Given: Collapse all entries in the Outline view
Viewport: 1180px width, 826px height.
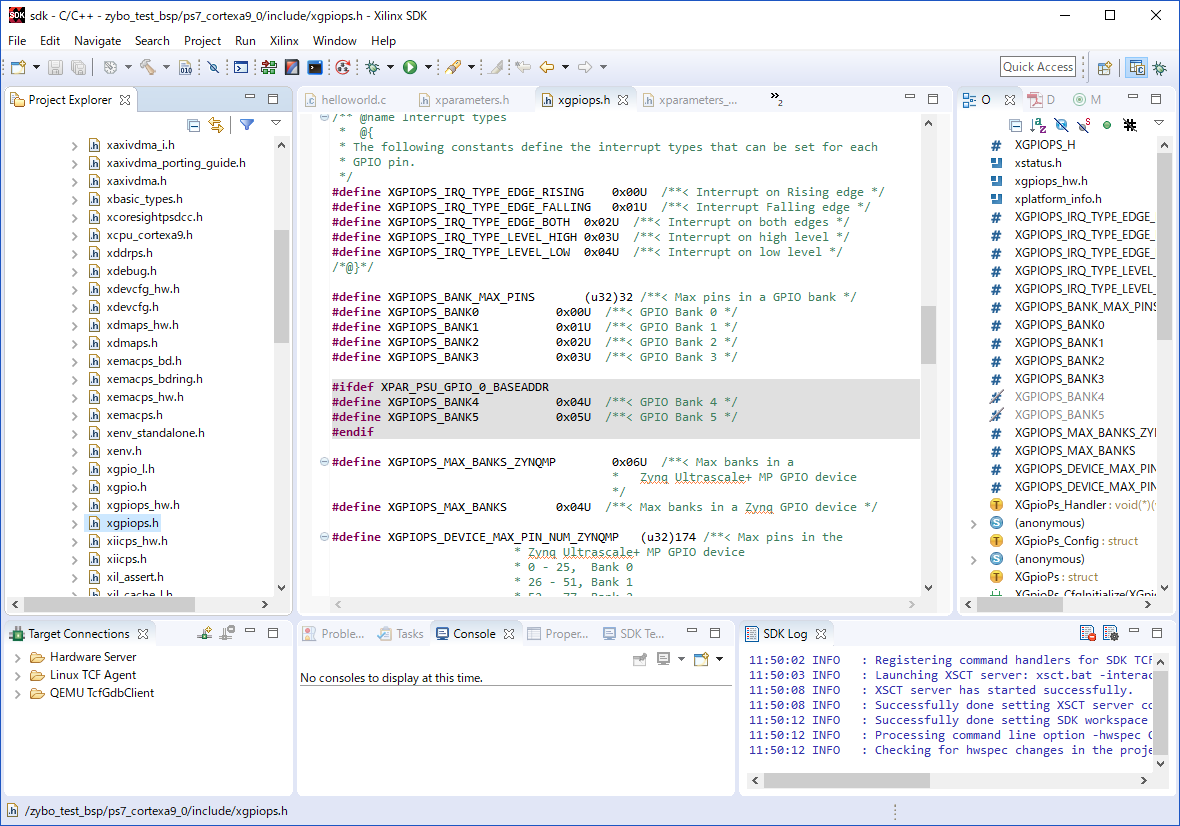Looking at the screenshot, I should [x=1016, y=124].
